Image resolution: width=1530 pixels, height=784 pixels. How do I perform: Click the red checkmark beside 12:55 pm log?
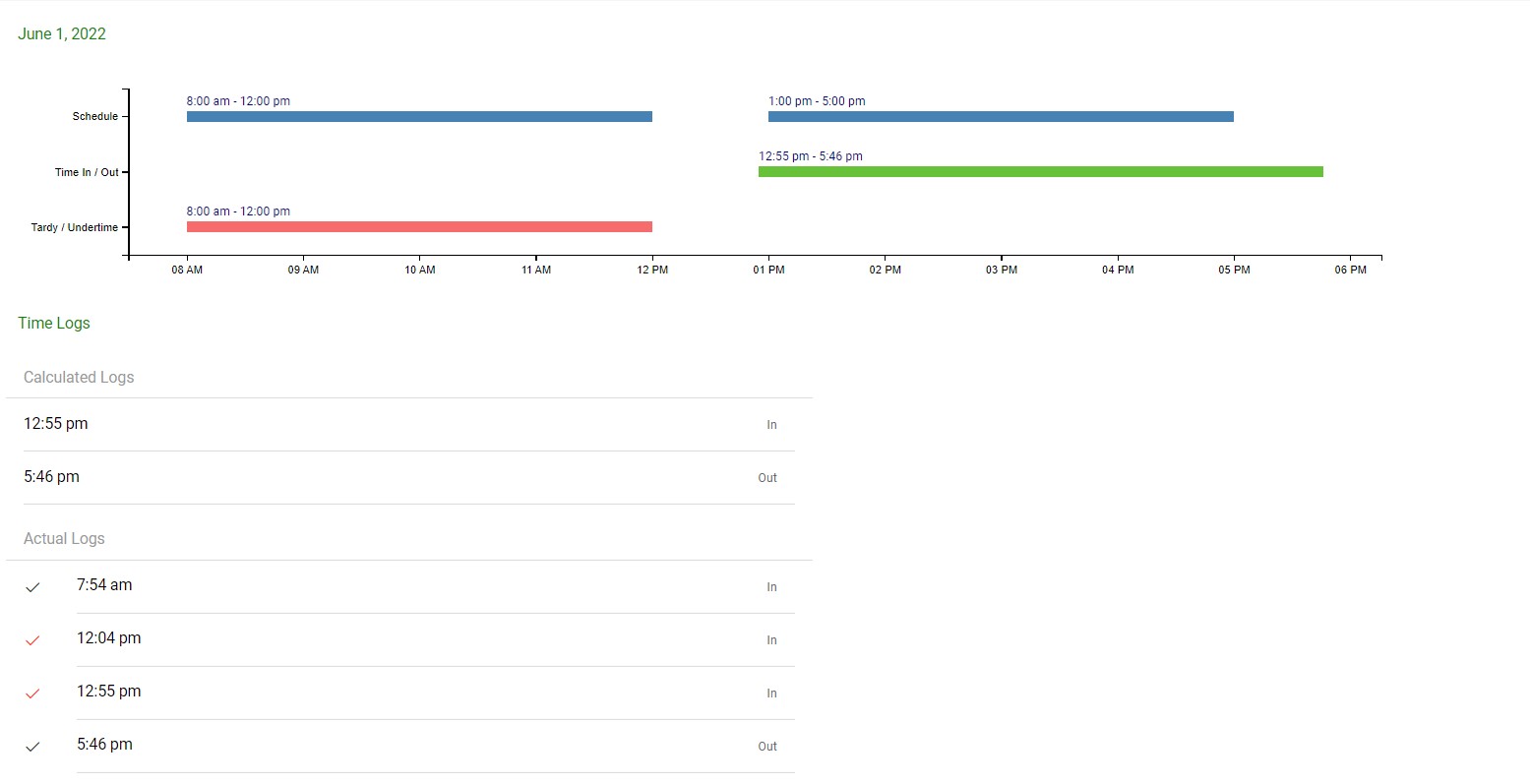[32, 694]
